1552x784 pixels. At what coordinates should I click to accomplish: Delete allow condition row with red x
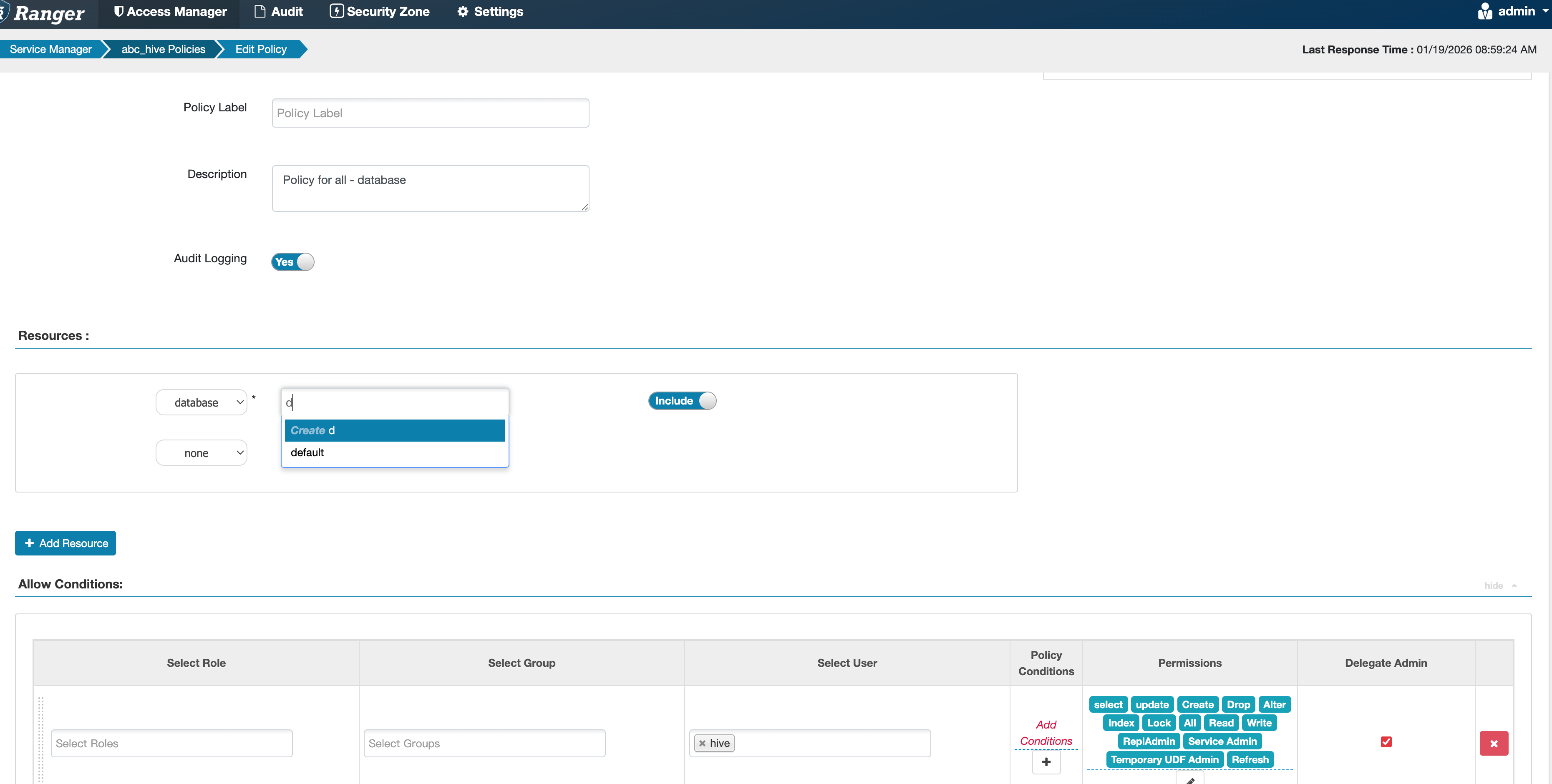click(x=1494, y=744)
